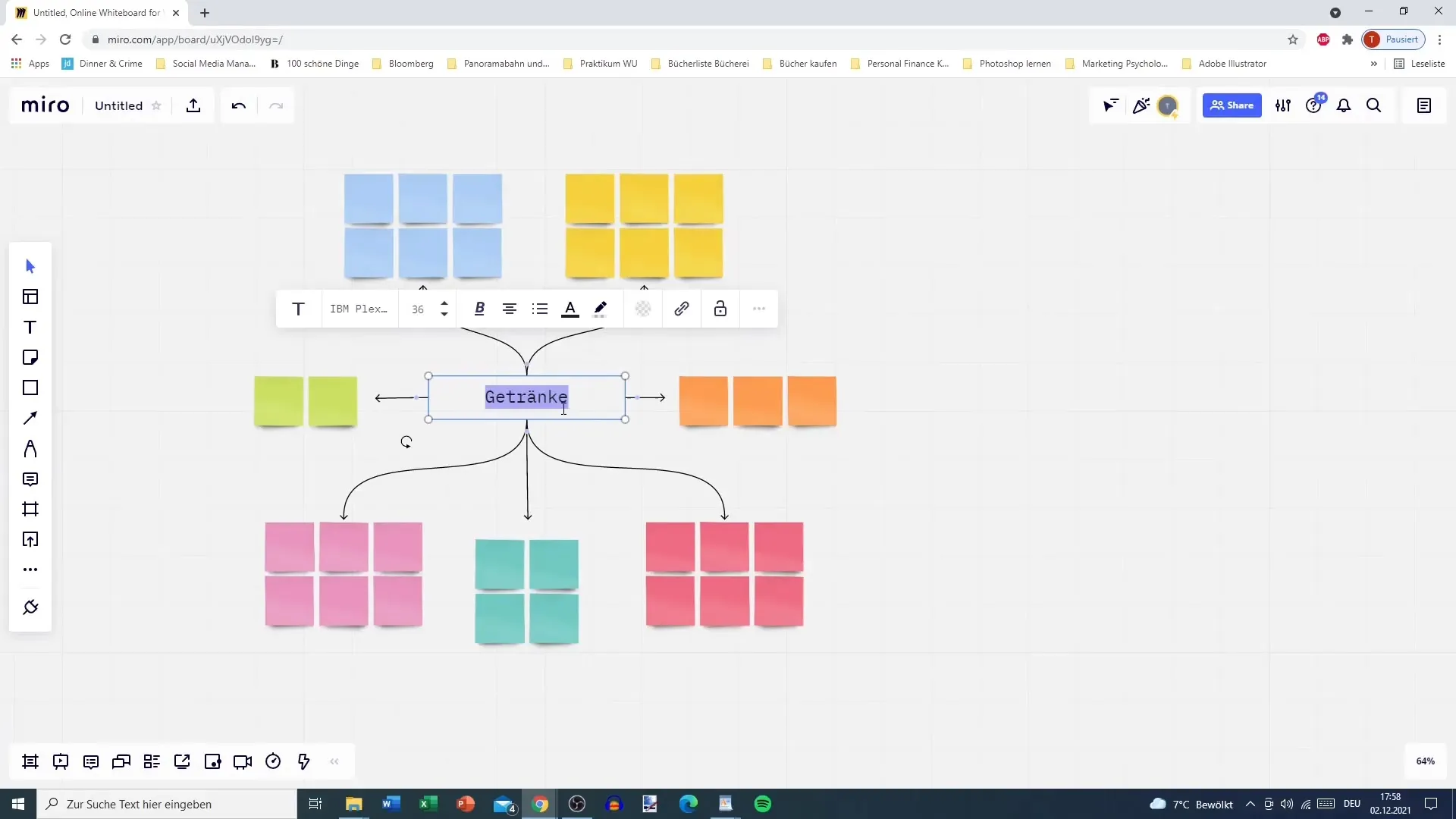This screenshot has height=819, width=1456.
Task: Click the Spotify icon in taskbar
Action: pyautogui.click(x=763, y=804)
